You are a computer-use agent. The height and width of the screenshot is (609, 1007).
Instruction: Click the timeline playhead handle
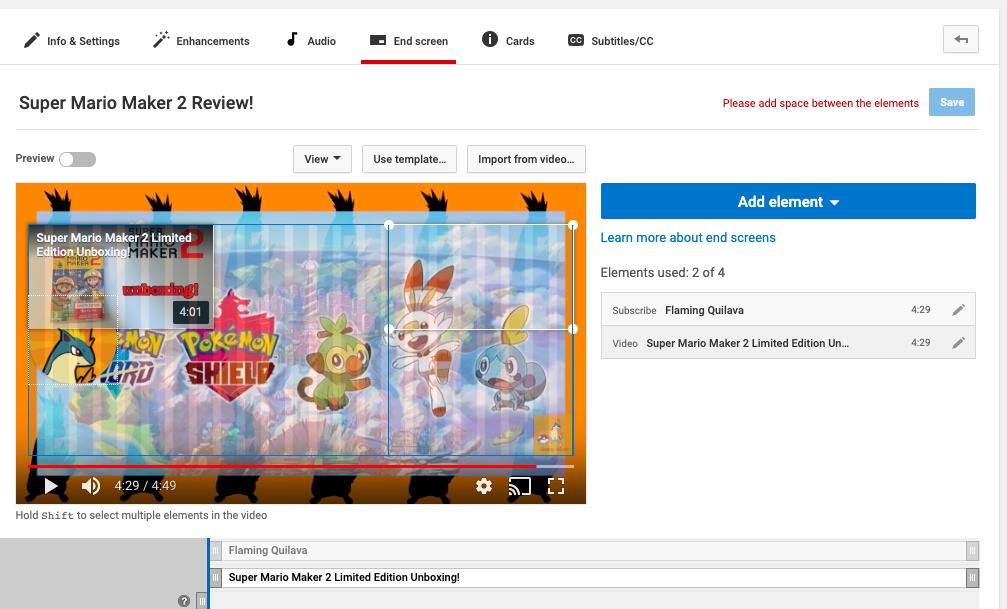click(x=202, y=601)
